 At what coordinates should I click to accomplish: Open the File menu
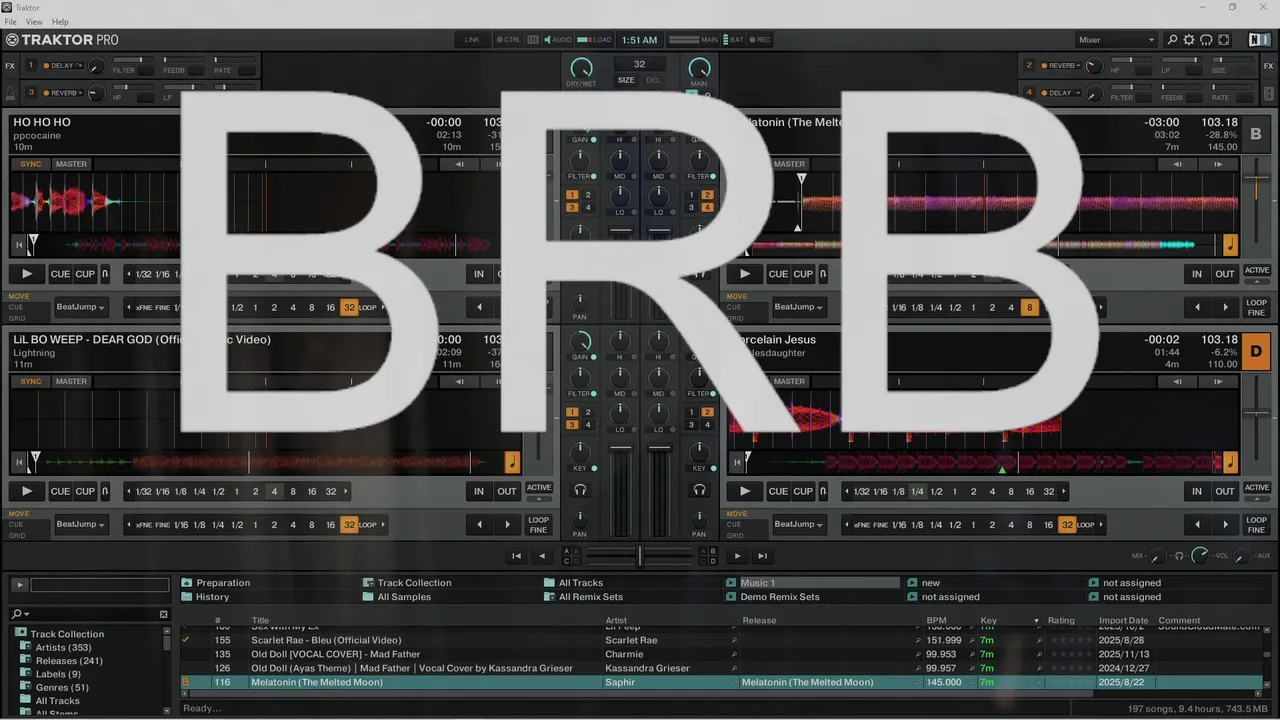pyautogui.click(x=11, y=21)
